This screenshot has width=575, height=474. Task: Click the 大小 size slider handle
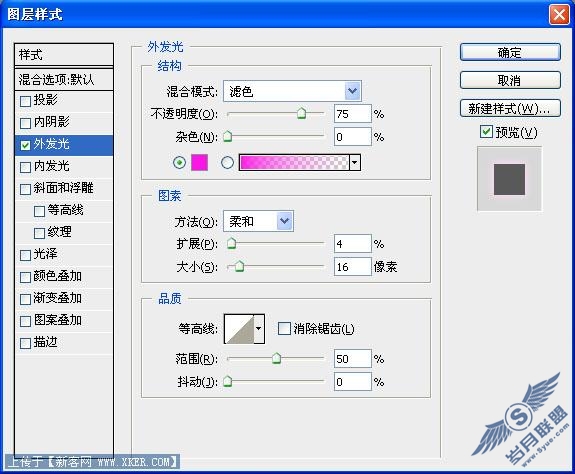pos(239,266)
